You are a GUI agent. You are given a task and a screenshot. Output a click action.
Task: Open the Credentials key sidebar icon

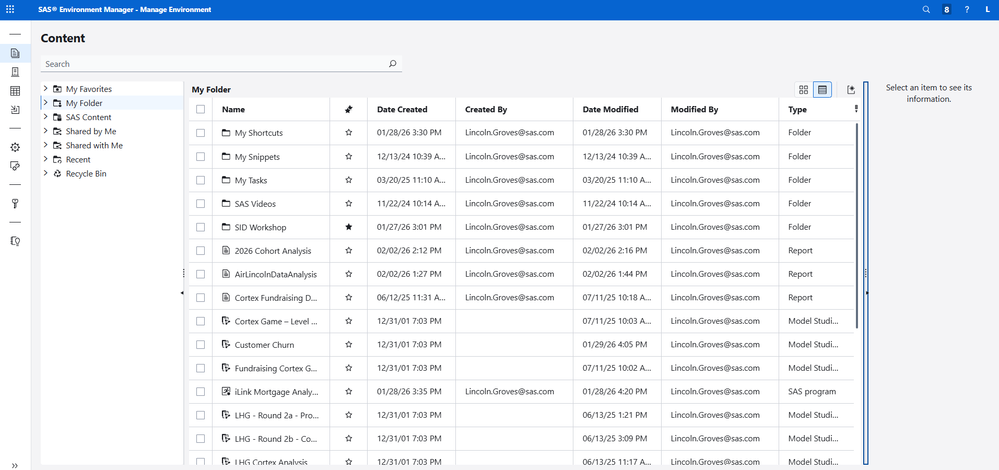(x=15, y=203)
